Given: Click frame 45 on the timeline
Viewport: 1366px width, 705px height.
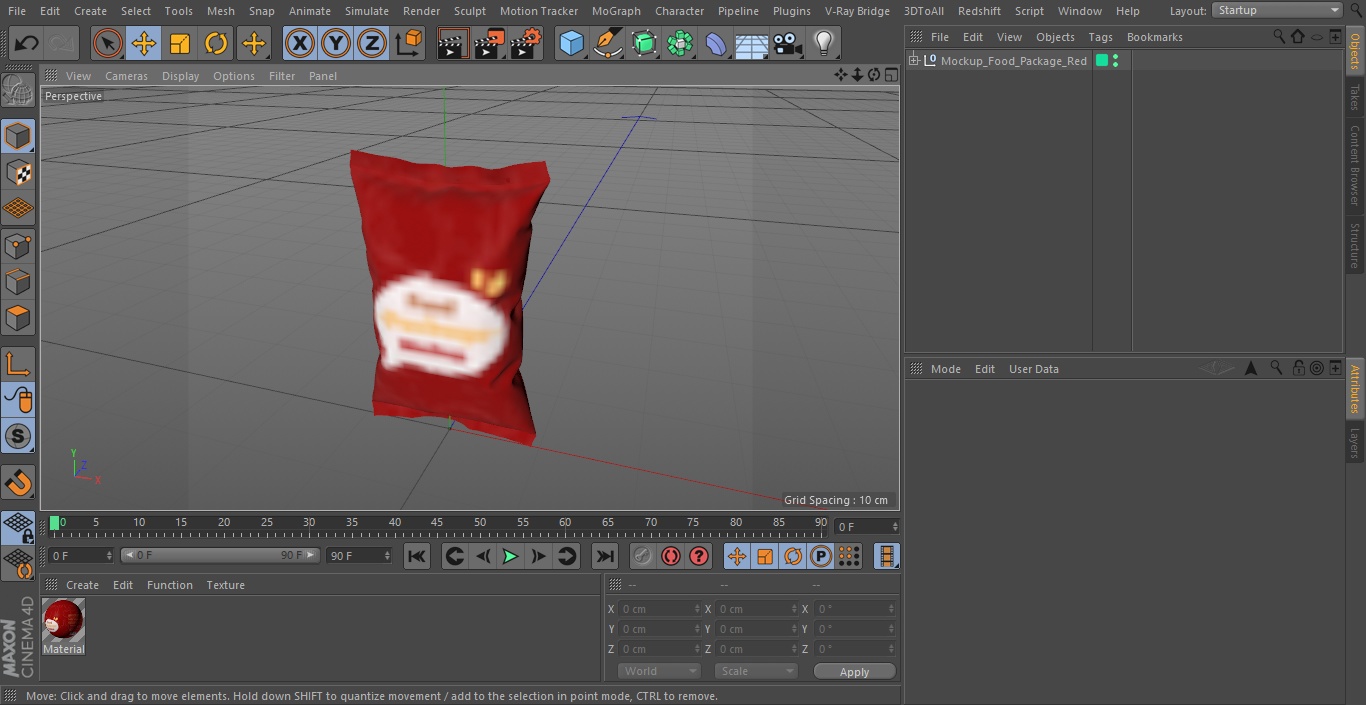Looking at the screenshot, I should (438, 523).
